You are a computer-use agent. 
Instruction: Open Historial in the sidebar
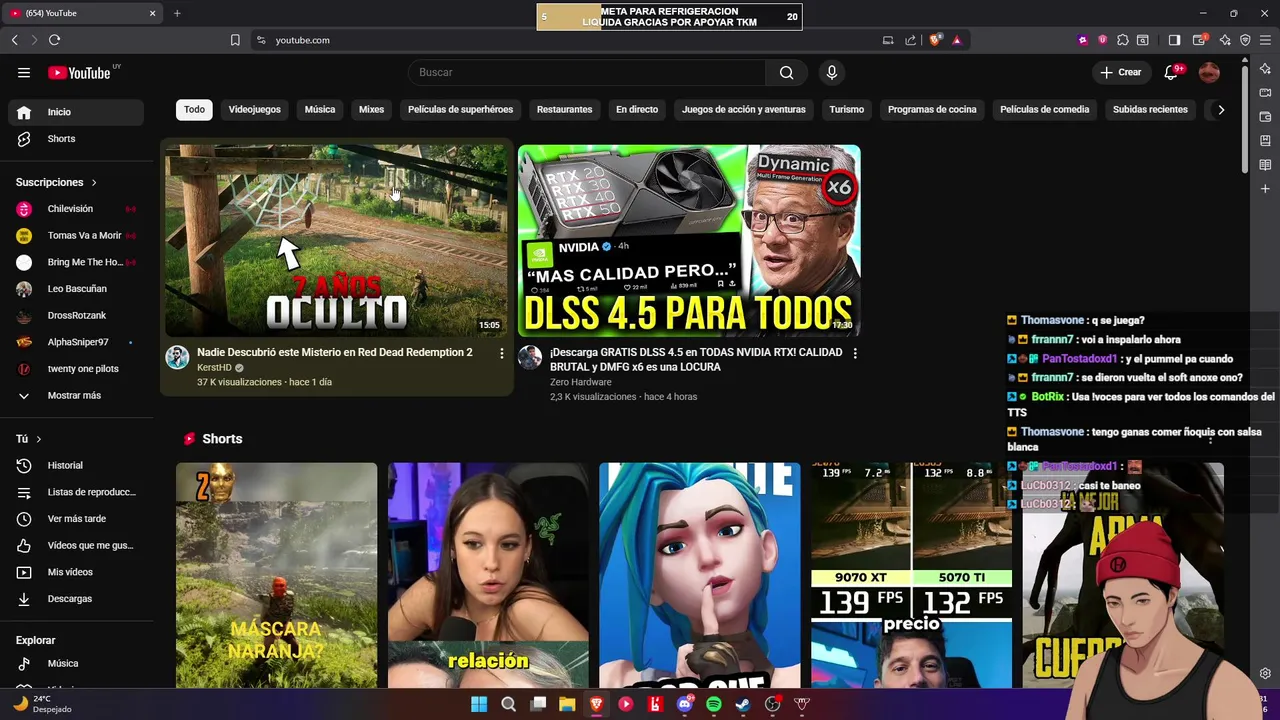76,465
